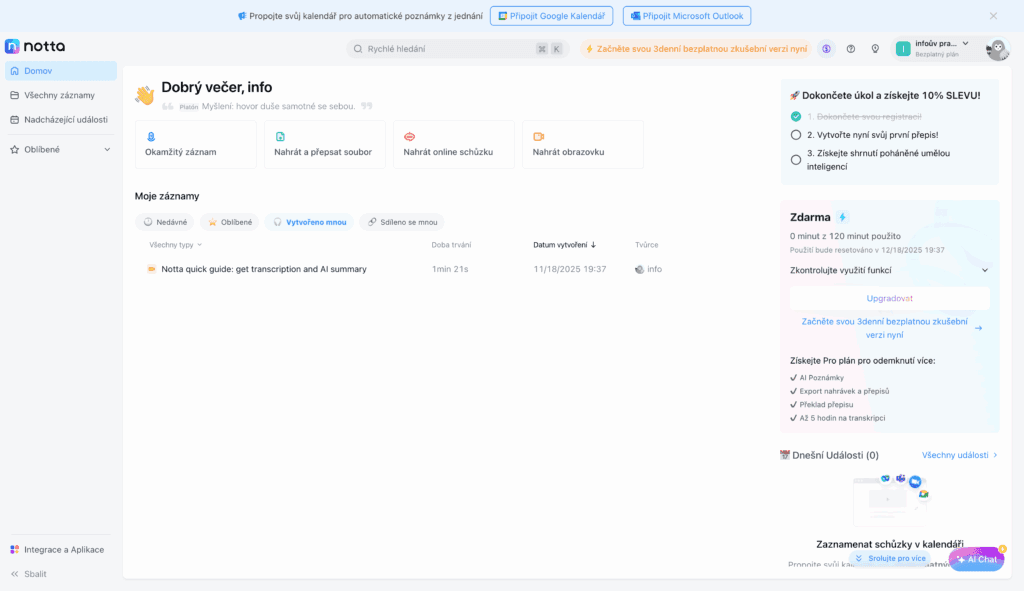Open the user avatar in top right
Viewport: 1024px width, 591px height.
(997, 49)
